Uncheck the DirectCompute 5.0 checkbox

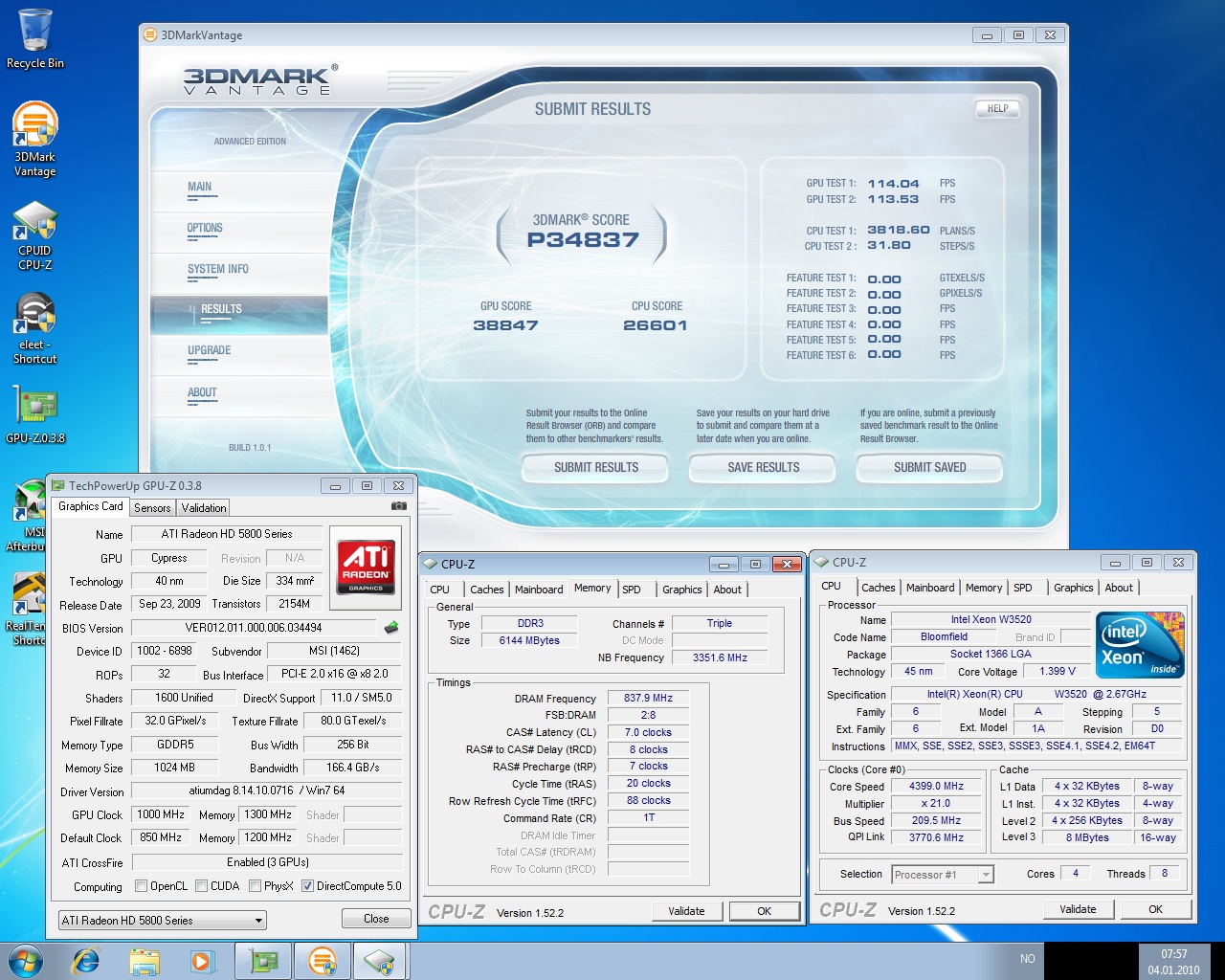pyautogui.click(x=307, y=886)
